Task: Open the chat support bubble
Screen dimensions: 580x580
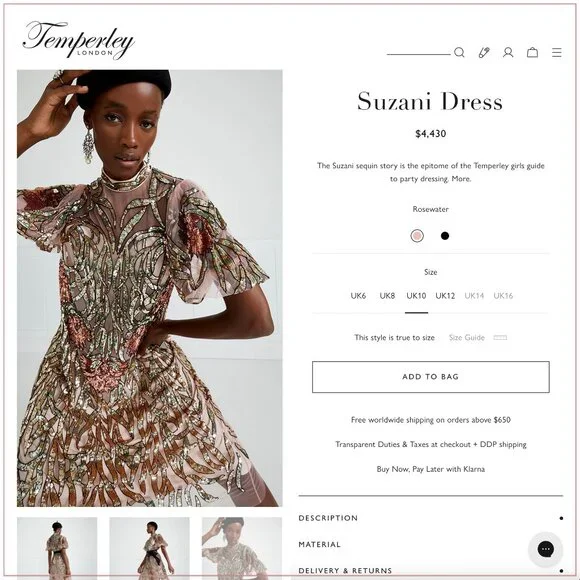Action: (x=545, y=549)
